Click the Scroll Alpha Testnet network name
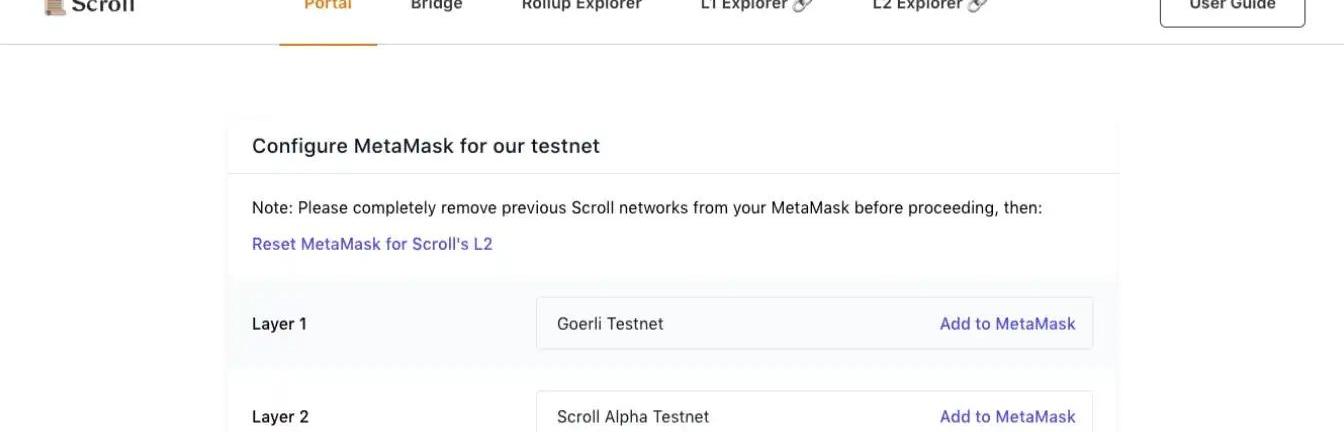This screenshot has height=432, width=1344. (633, 417)
